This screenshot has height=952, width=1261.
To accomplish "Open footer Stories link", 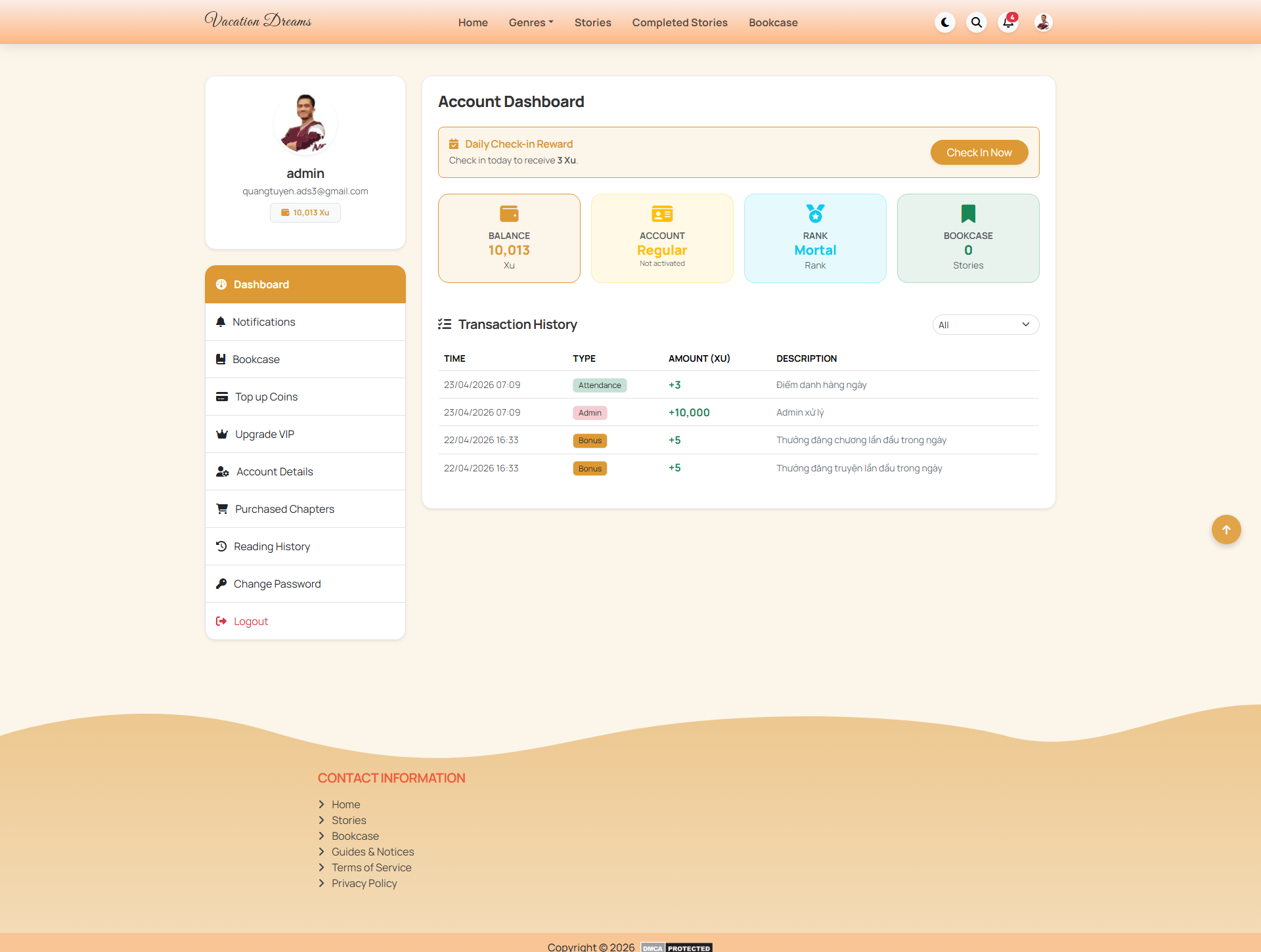I will click(349, 820).
